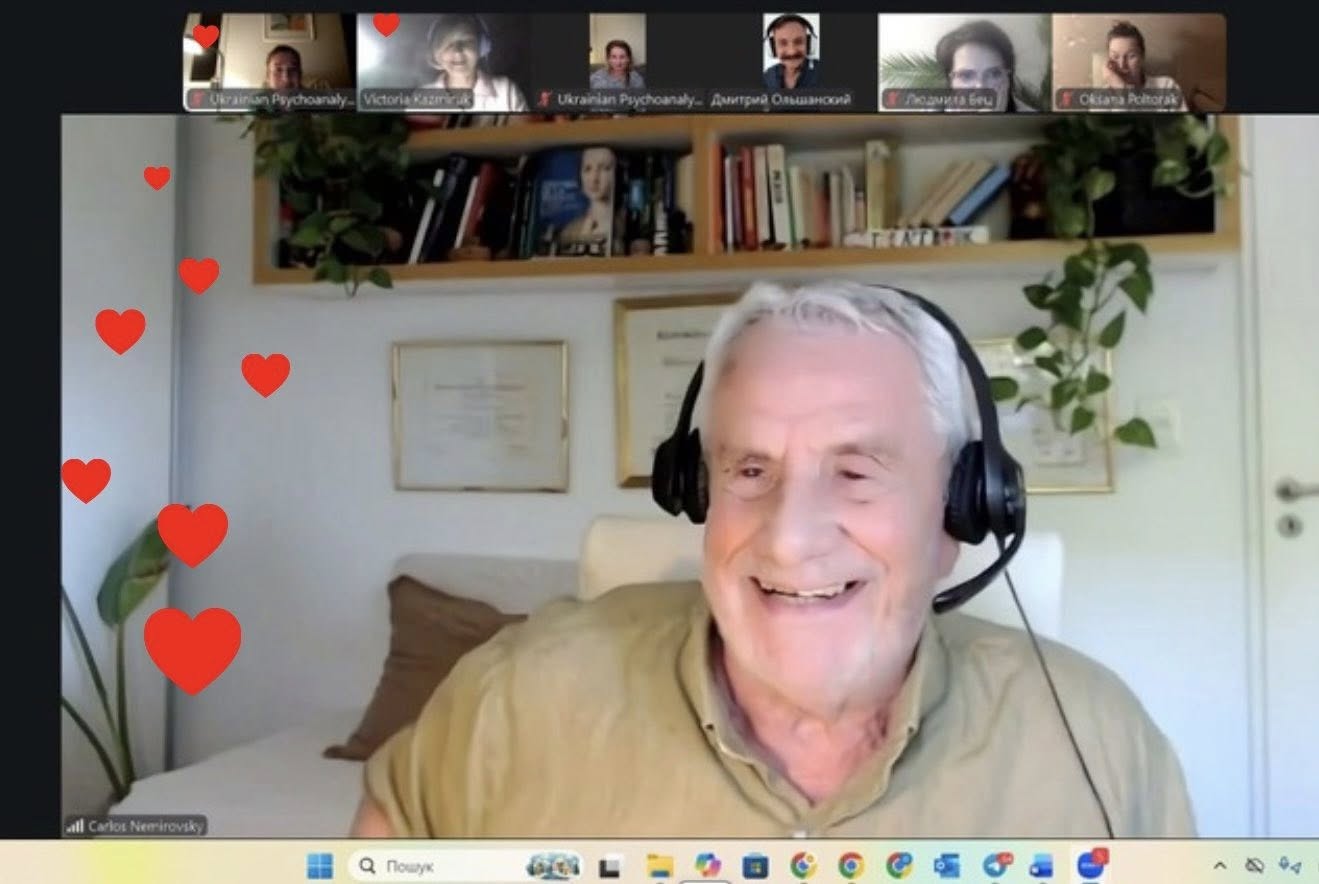Select Дмитрий Ольшанский's video thumbnail
The width and height of the screenshot is (1319, 884).
[790, 61]
